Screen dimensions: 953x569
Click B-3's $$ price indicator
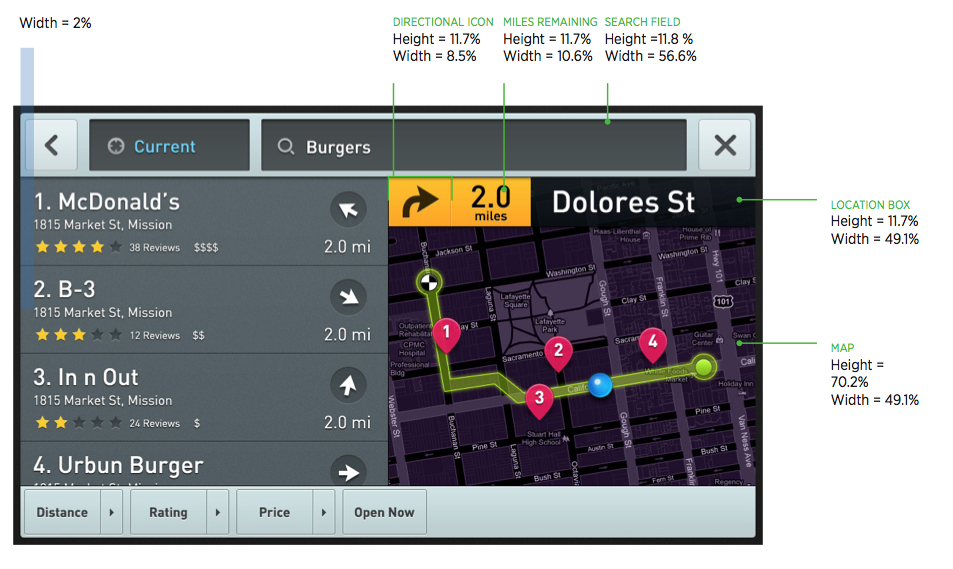pyautogui.click(x=199, y=336)
